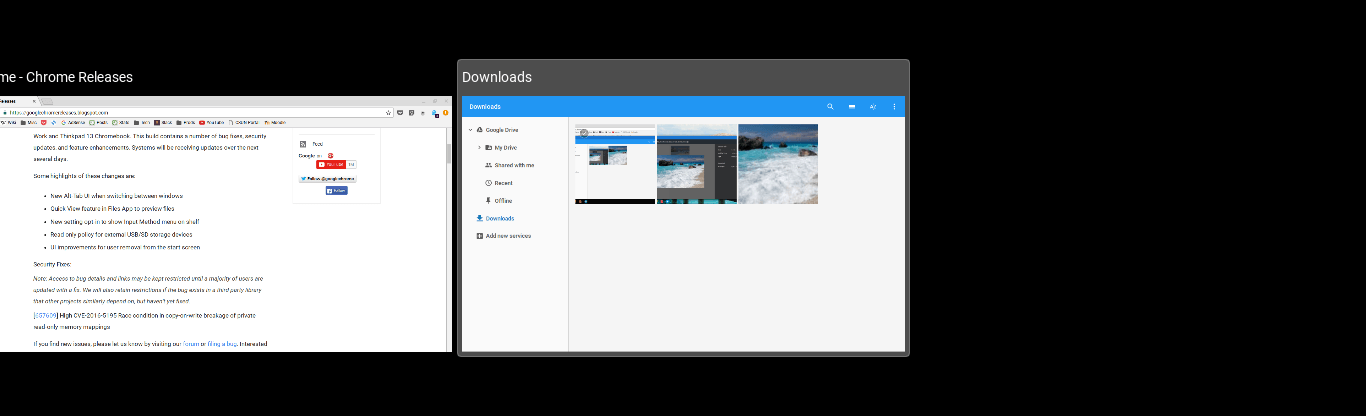This screenshot has width=1366, height=416.
Task: Click the Google Drive icon in sidebar
Action: click(480, 130)
